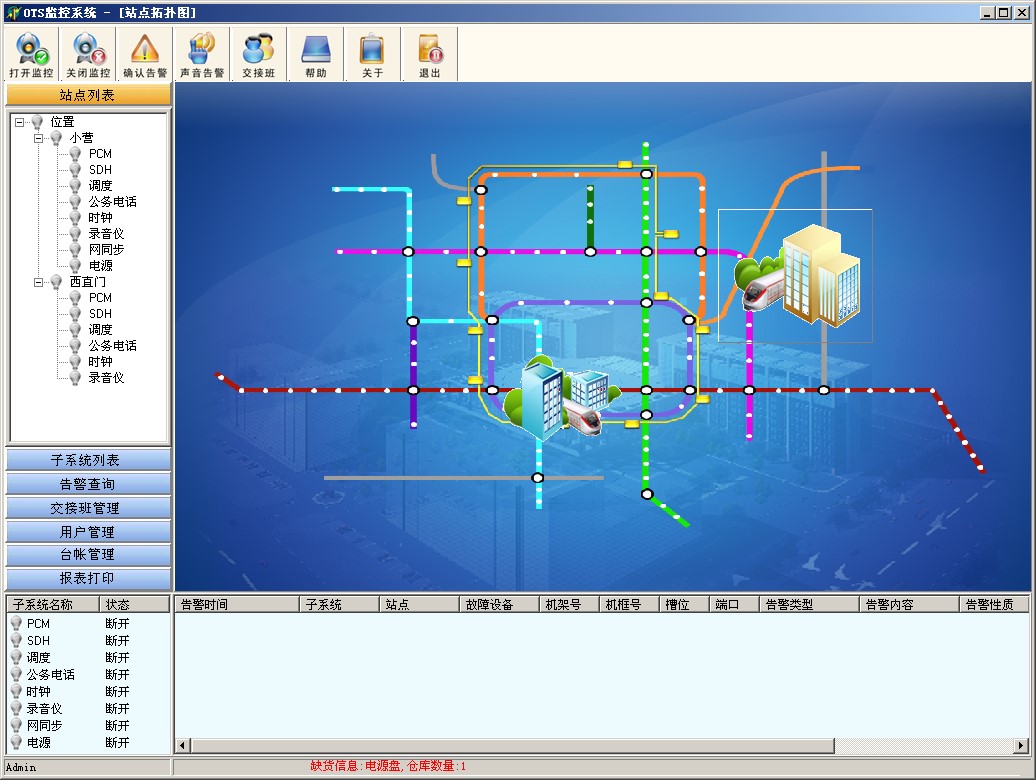
Task: Collapse the 小营 station tree node
Action: click(39, 138)
